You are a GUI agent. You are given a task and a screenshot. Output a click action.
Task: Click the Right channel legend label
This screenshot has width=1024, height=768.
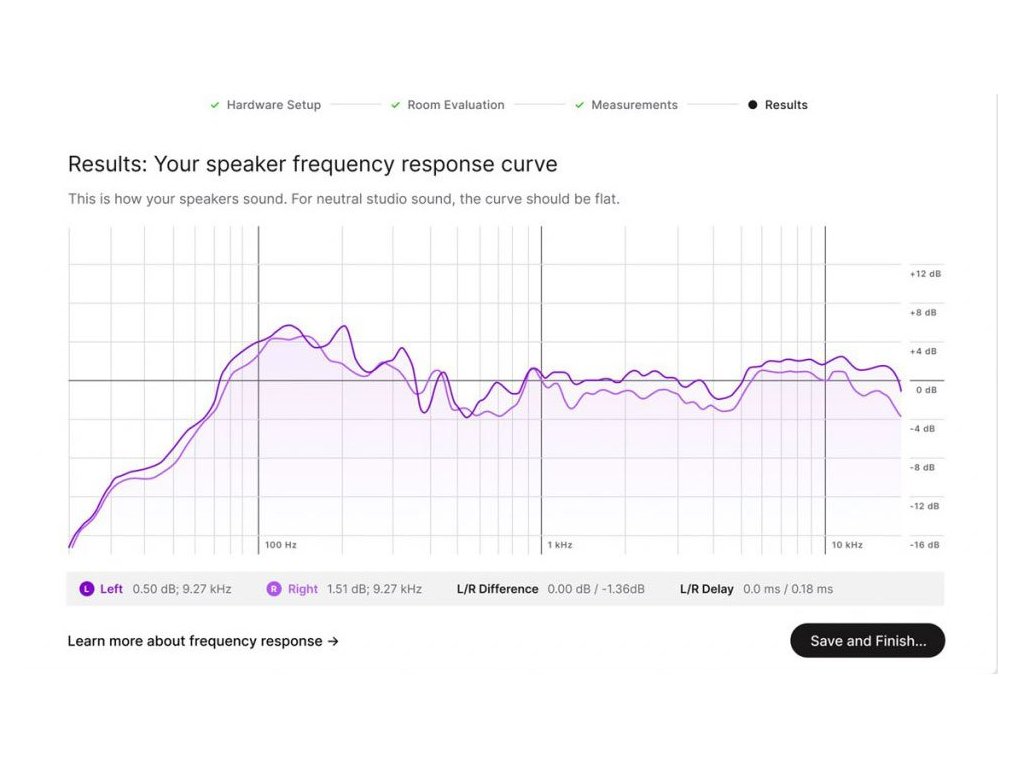point(302,589)
